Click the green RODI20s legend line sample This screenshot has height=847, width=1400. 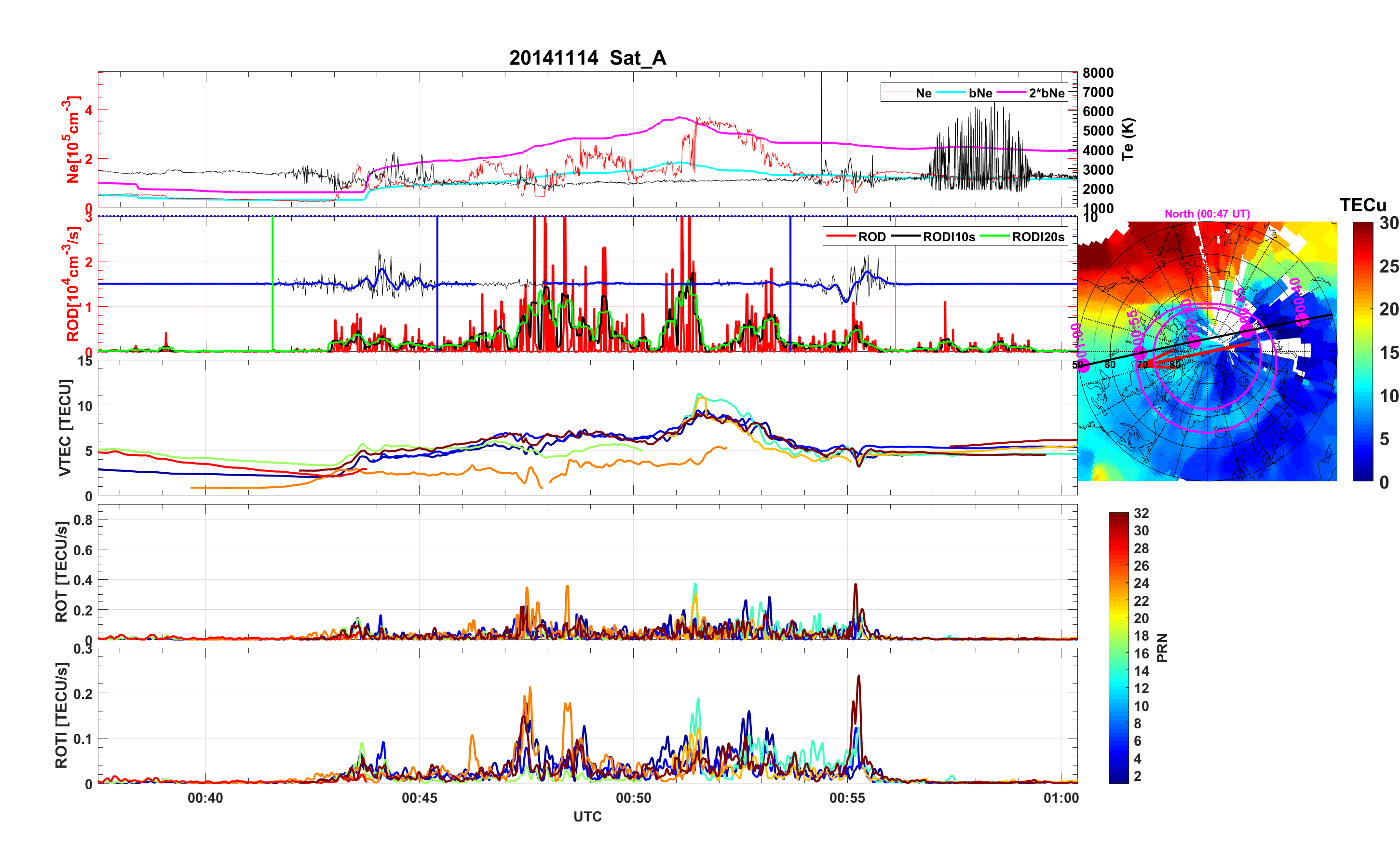click(x=995, y=236)
